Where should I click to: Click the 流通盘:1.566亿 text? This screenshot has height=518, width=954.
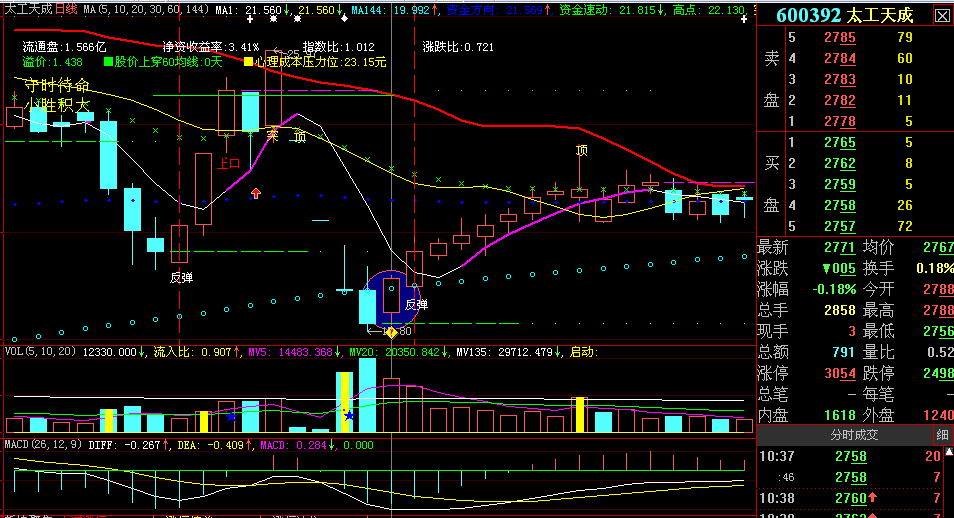point(64,47)
